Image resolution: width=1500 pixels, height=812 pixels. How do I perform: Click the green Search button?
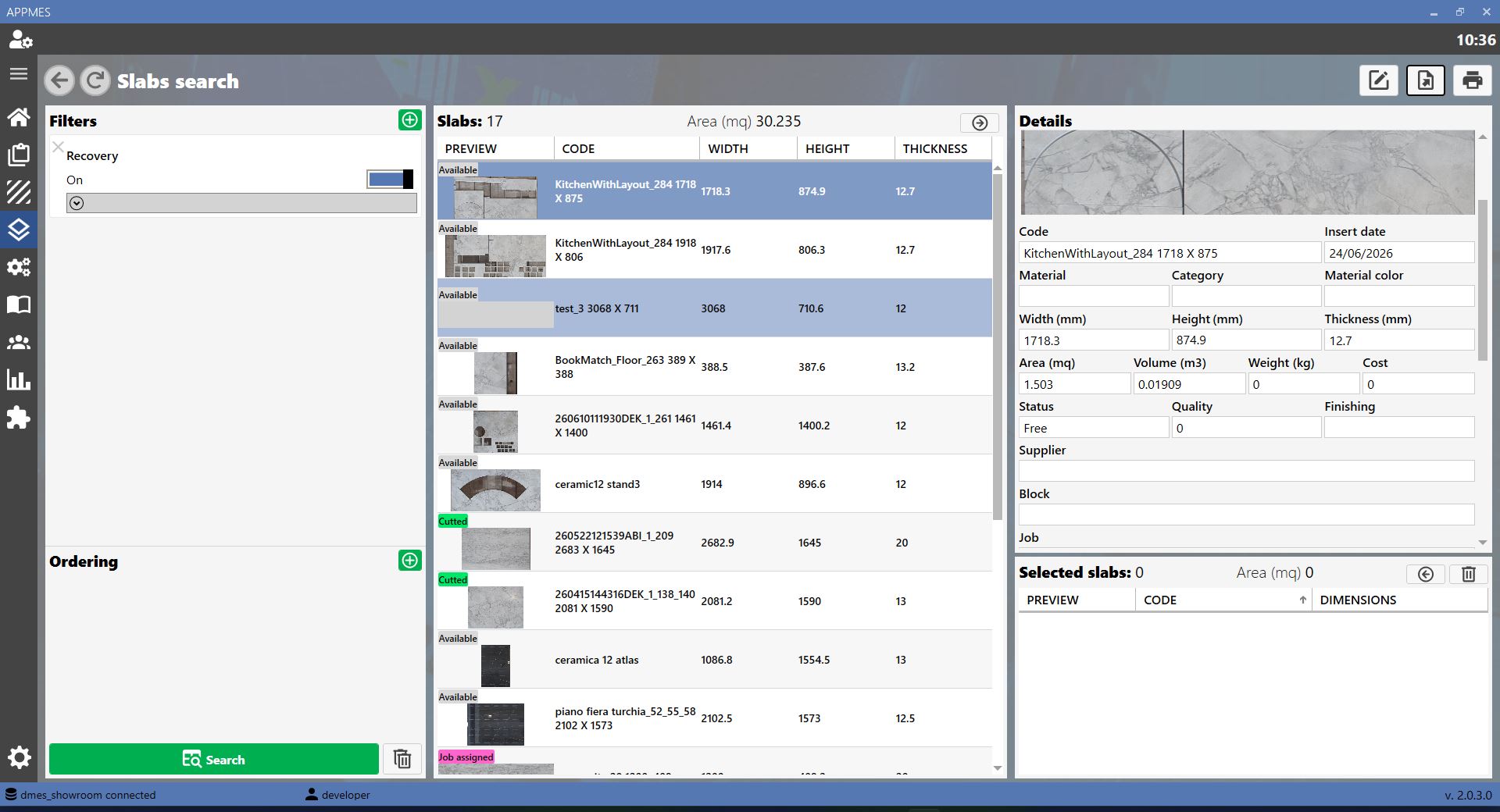pos(214,759)
